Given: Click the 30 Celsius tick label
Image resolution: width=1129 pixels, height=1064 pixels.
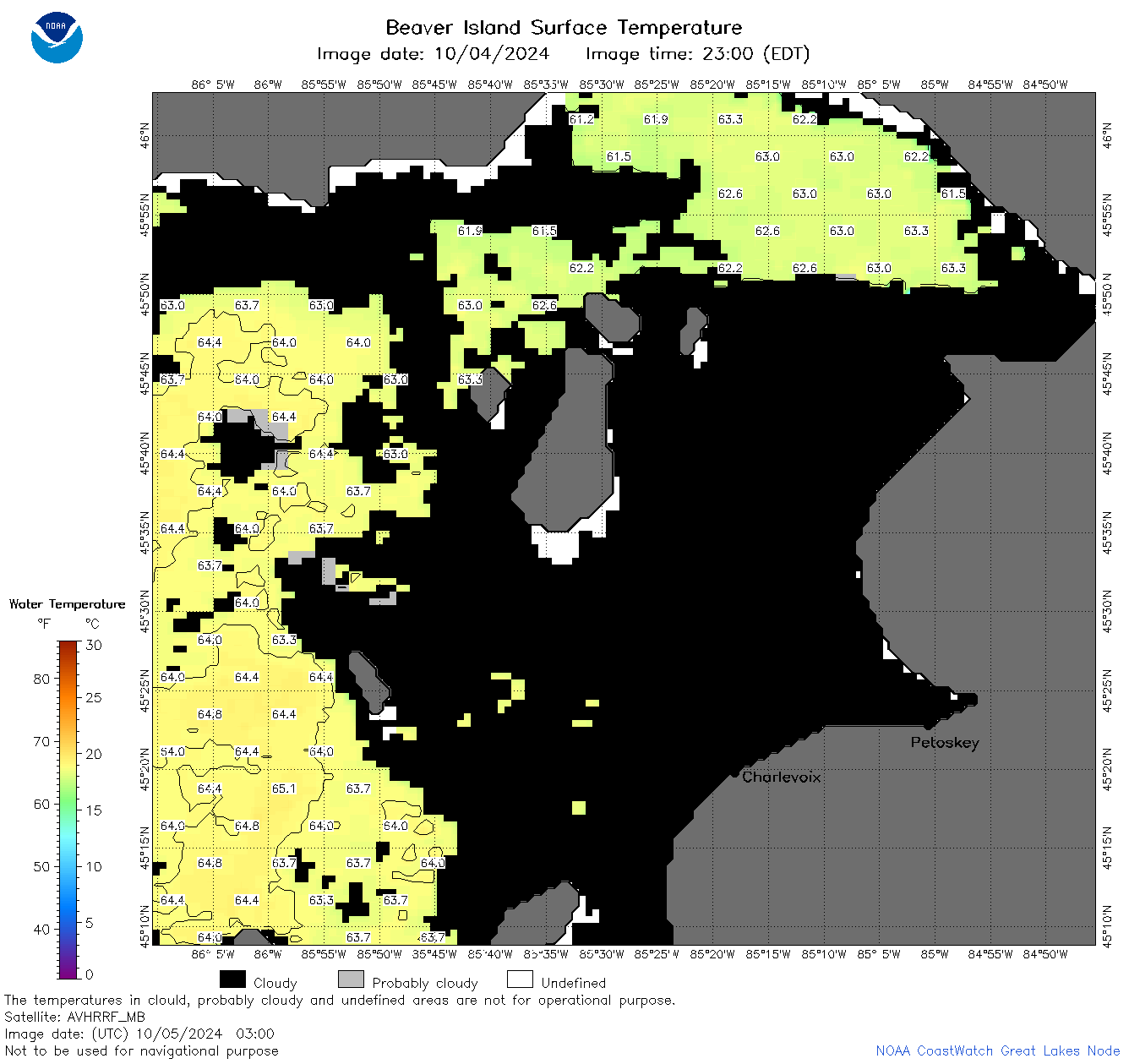Looking at the screenshot, I should pyautogui.click(x=94, y=645).
